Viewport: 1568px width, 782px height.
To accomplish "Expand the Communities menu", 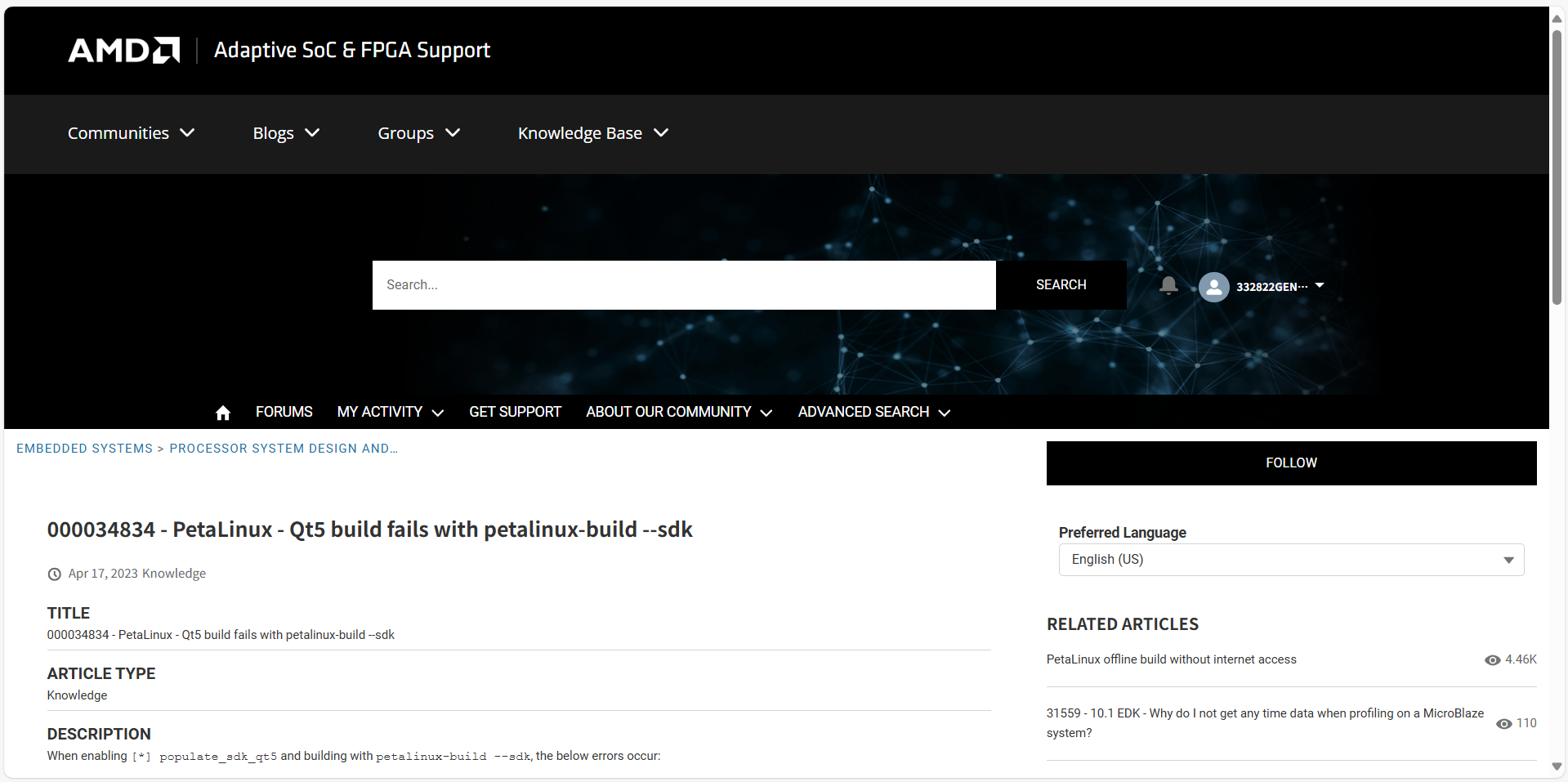I will coord(131,133).
